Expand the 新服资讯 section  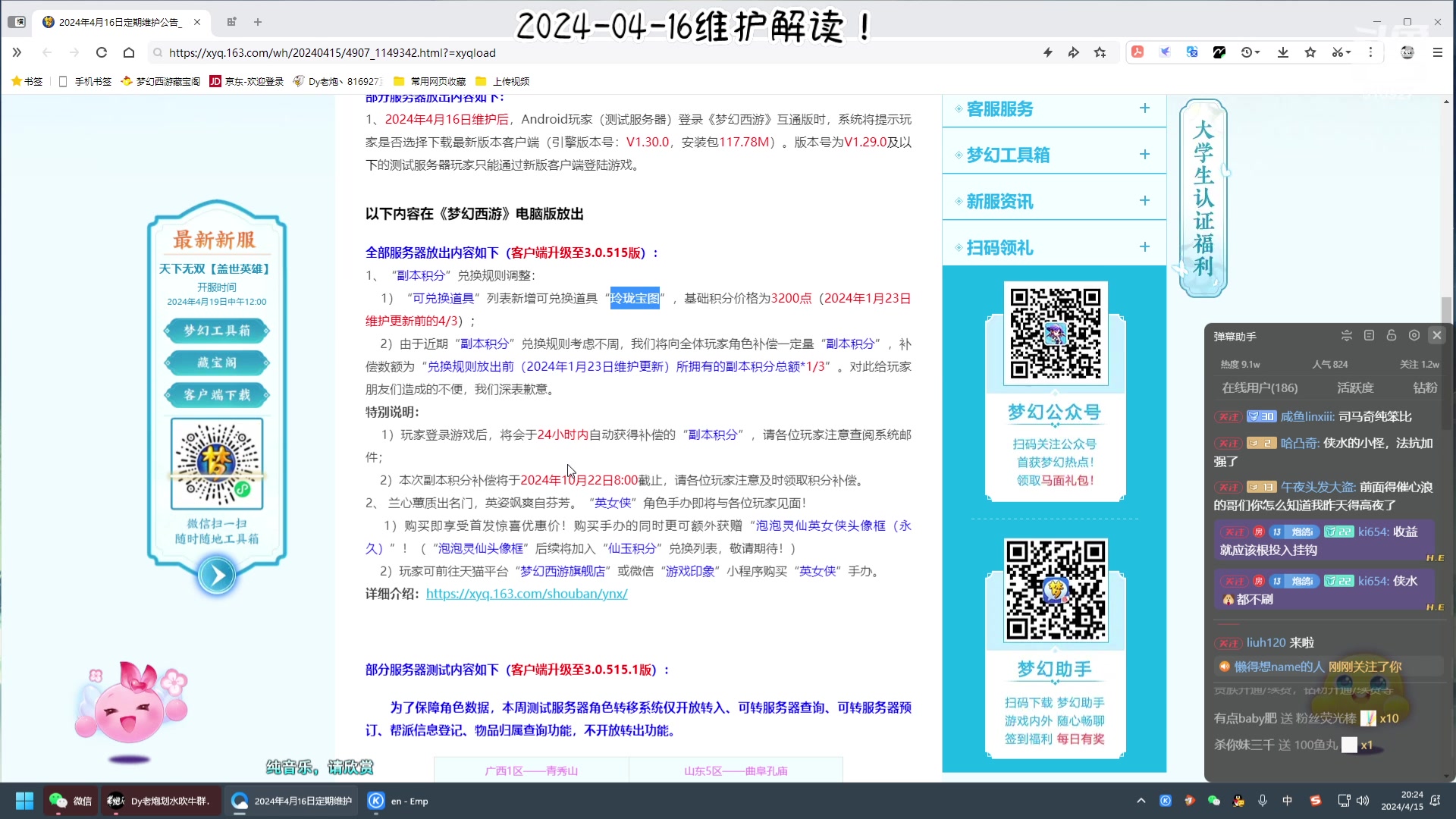point(1054,201)
